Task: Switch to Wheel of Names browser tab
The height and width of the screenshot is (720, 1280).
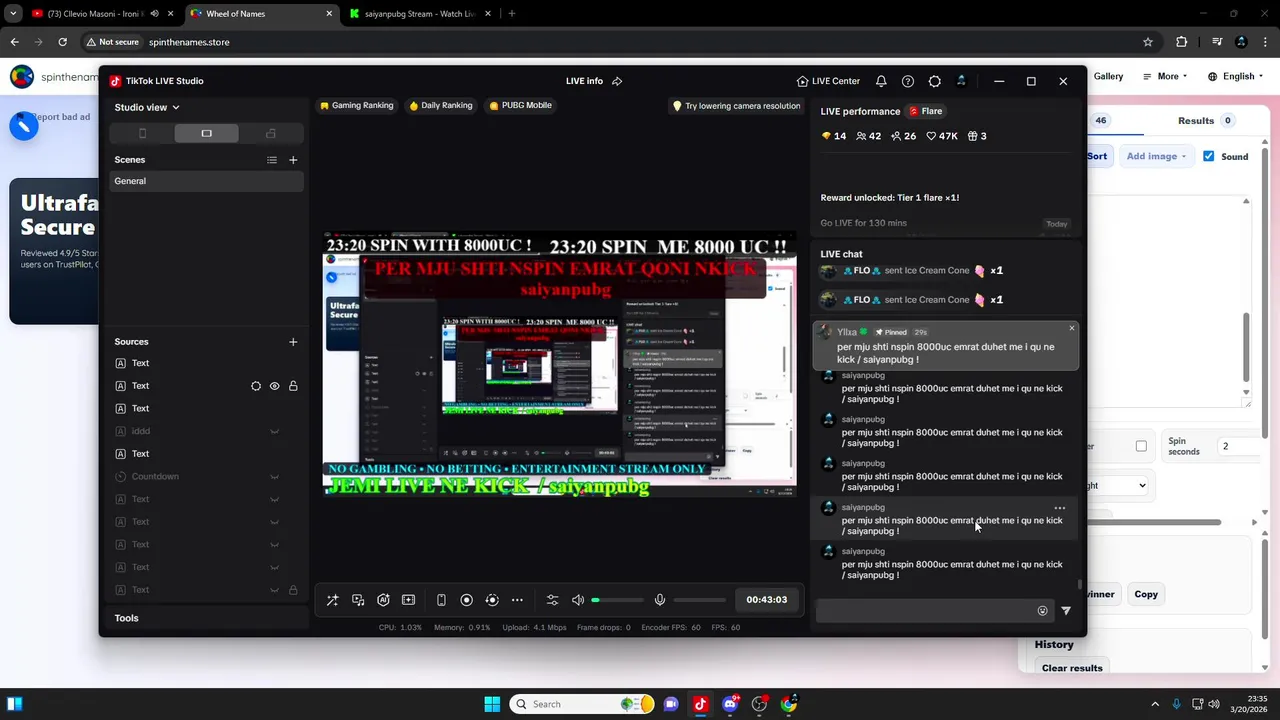Action: (262, 14)
